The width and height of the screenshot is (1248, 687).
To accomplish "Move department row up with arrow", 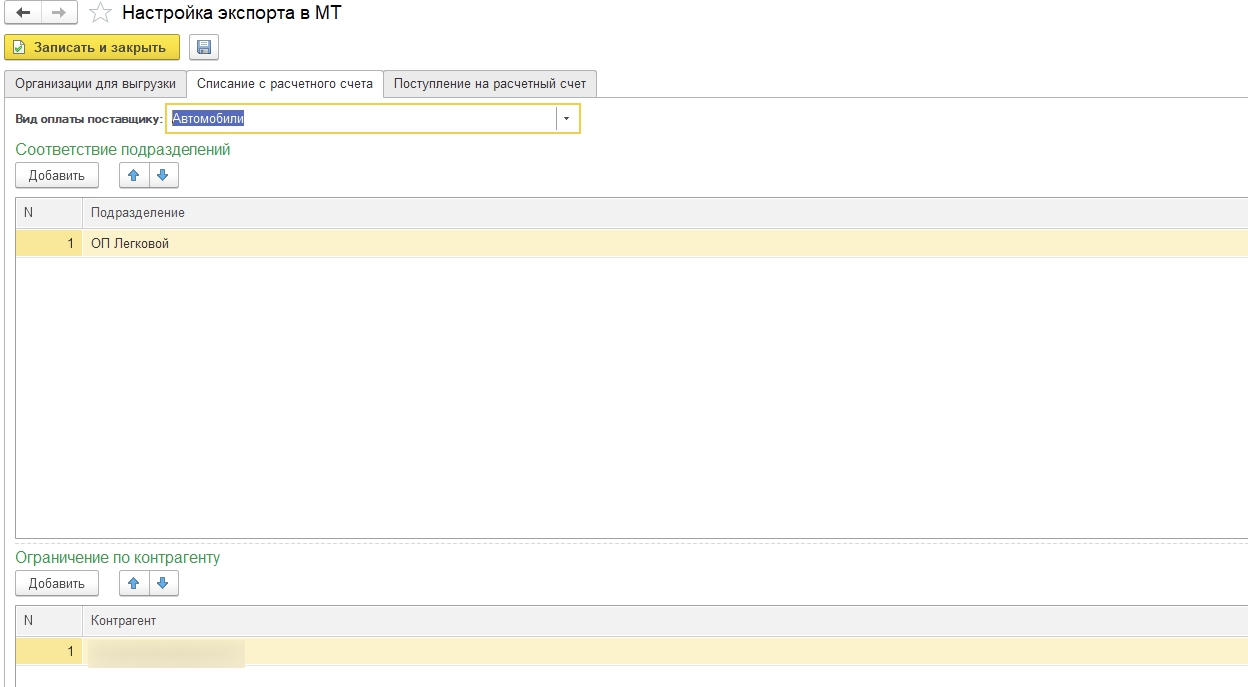I will tap(134, 175).
